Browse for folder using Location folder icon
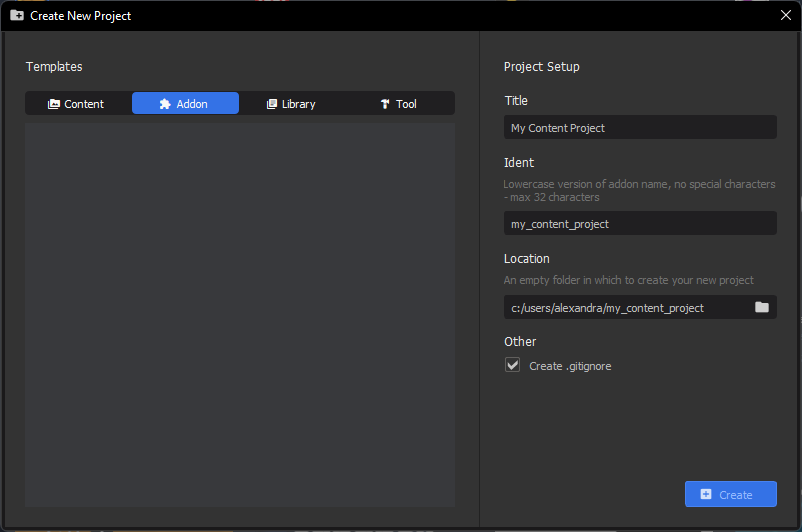Screen dimensions: 802x532 pyautogui.click(x=762, y=307)
